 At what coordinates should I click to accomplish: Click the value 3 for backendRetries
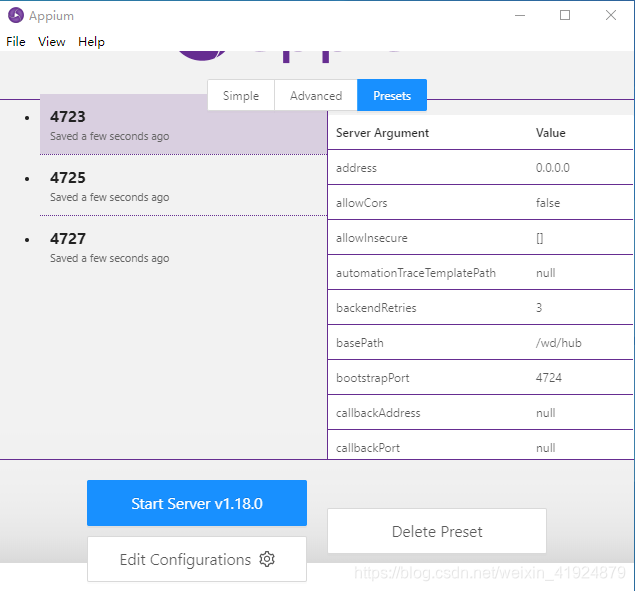[539, 308]
